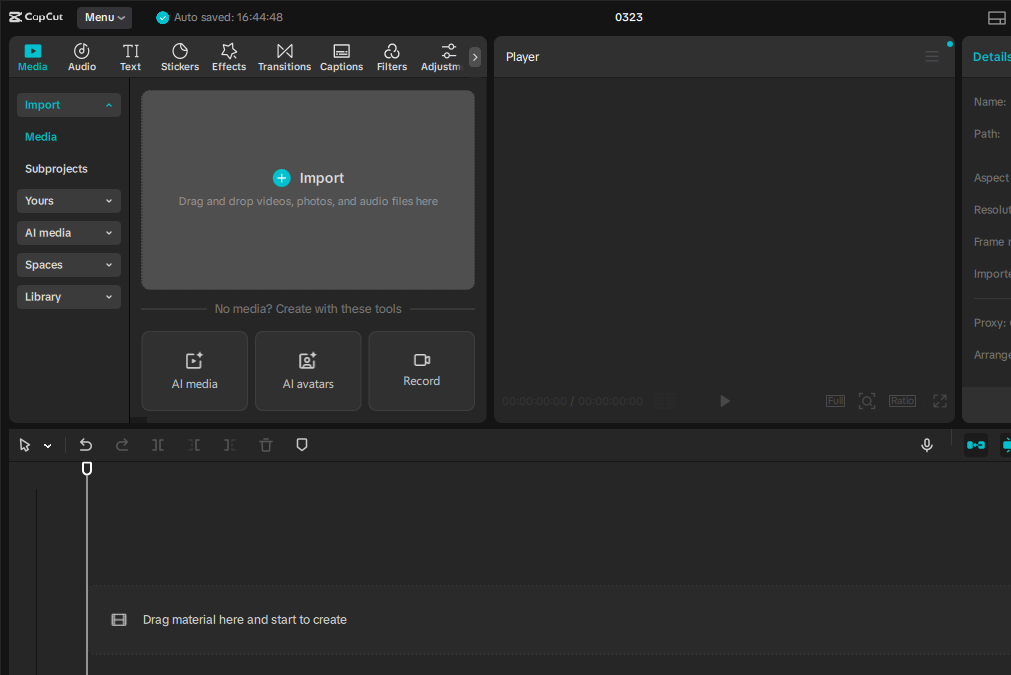1011x675 pixels.
Task: Select the Filters panel icon
Action: [391, 56]
